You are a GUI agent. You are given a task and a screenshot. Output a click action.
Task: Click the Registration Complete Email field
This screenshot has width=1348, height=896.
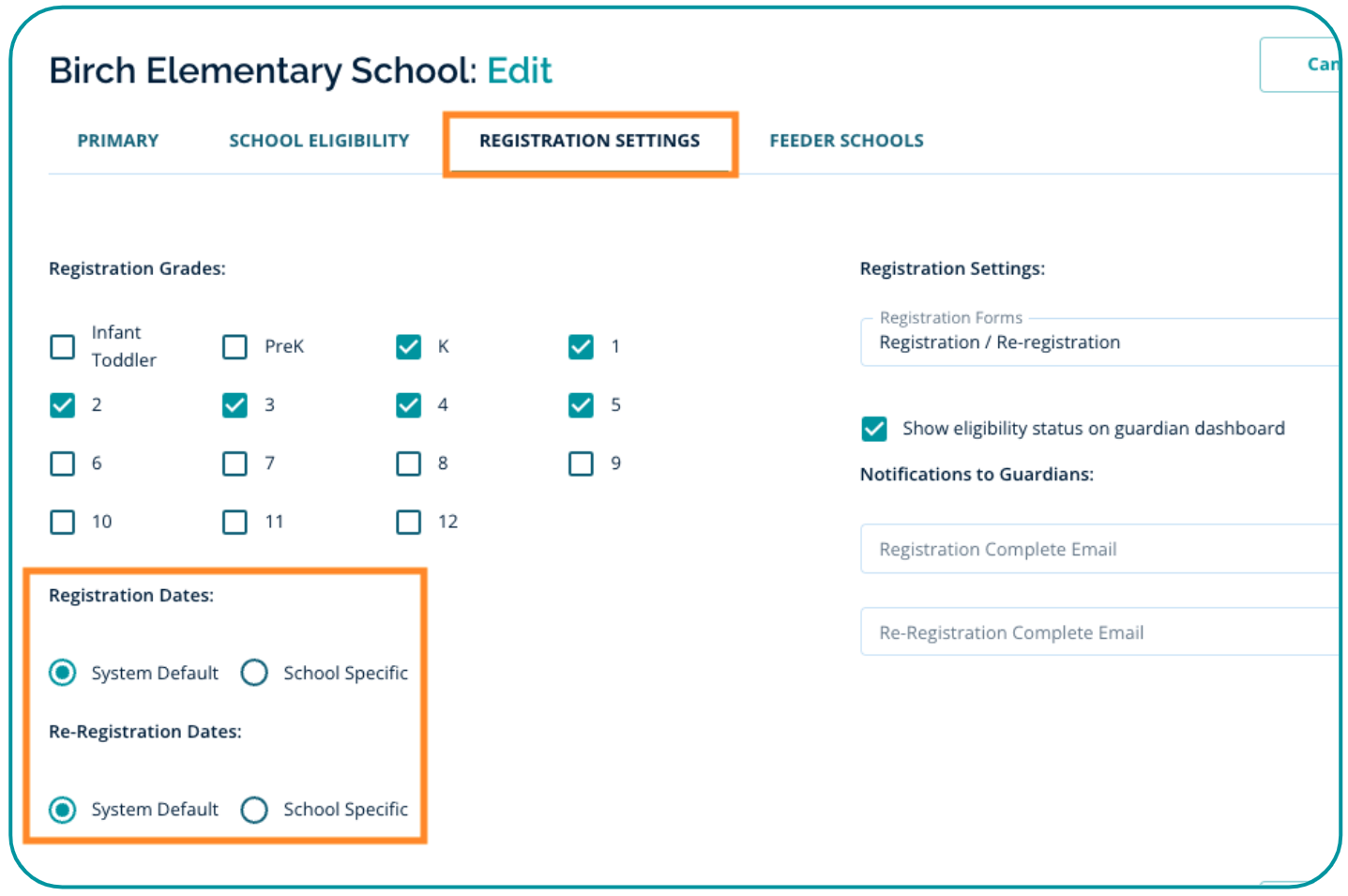[1098, 549]
